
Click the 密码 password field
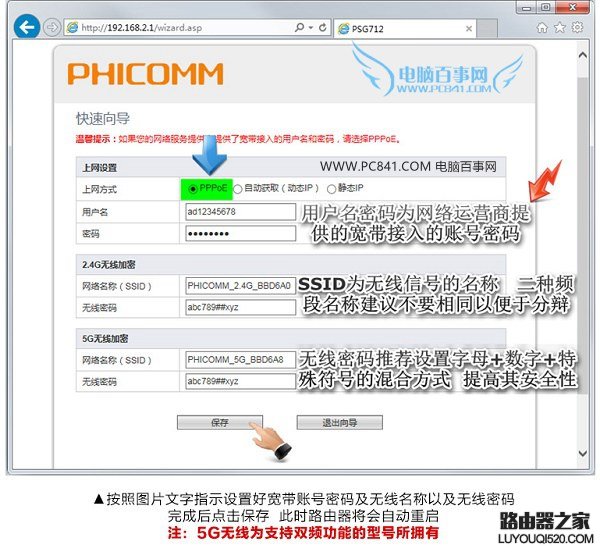pos(240,233)
